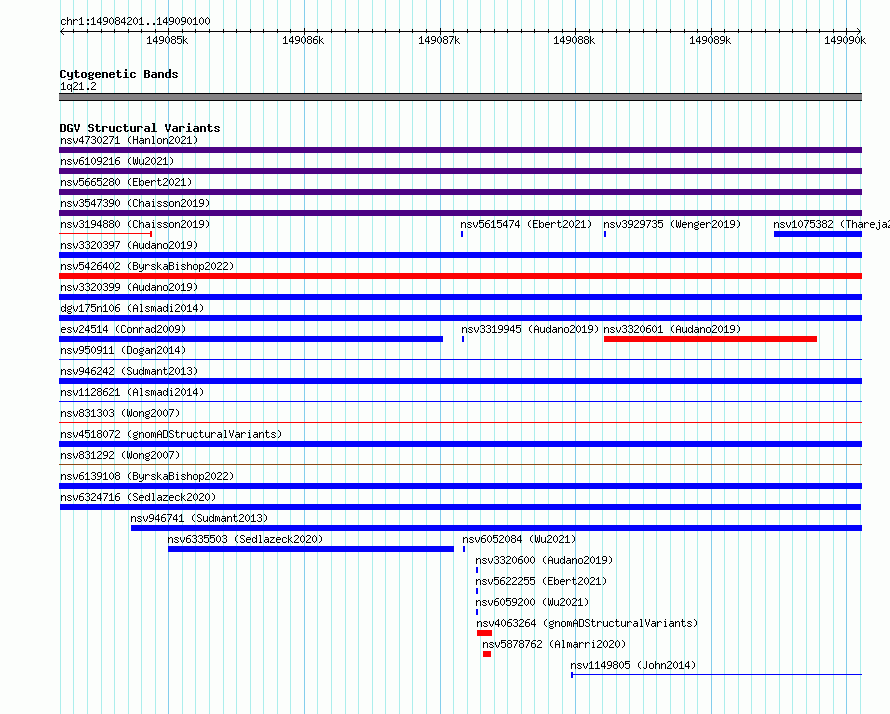Image resolution: width=890 pixels, height=714 pixels.
Task: Click the esv24514 (Conrad2009) label
Action: tap(123, 329)
